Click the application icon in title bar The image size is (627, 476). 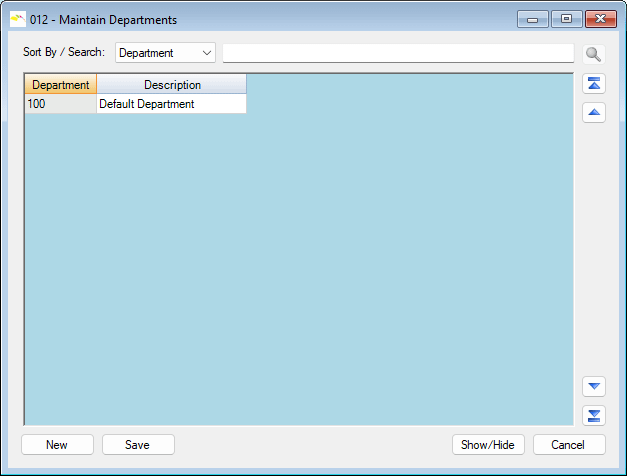[17, 18]
